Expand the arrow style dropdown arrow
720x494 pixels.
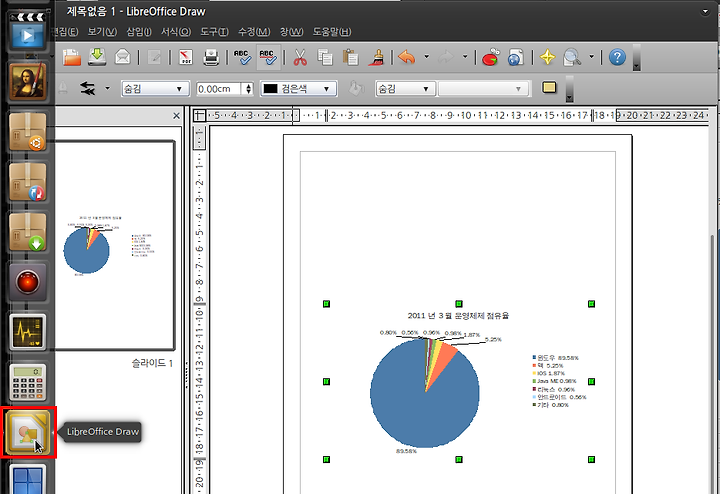pyautogui.click(x=107, y=88)
